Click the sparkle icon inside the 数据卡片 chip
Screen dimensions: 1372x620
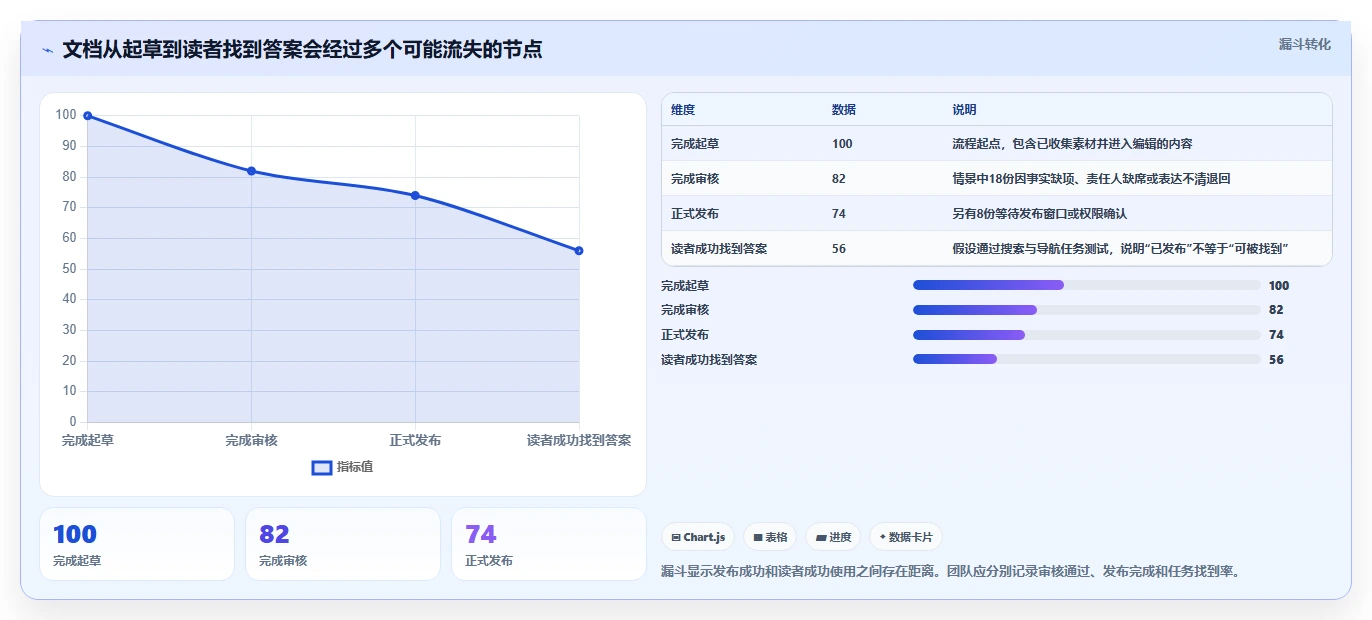[x=882, y=537]
